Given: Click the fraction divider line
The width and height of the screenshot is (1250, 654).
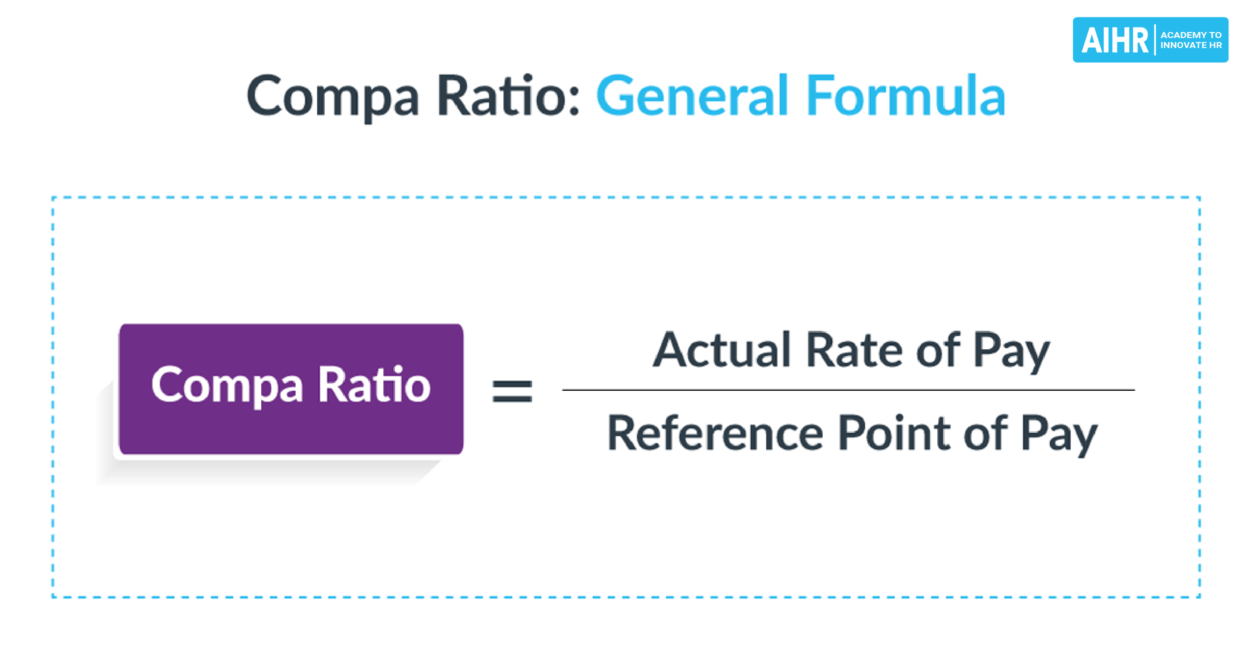Looking at the screenshot, I should tap(848, 390).
